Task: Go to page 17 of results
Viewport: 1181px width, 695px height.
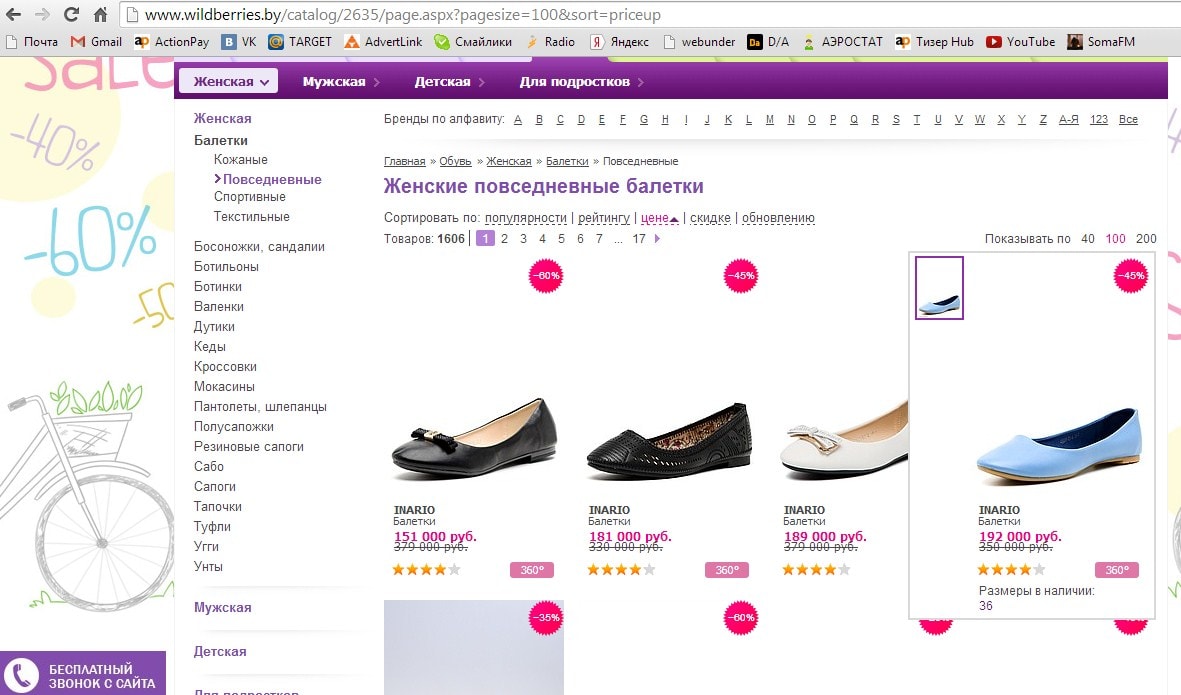Action: click(639, 239)
